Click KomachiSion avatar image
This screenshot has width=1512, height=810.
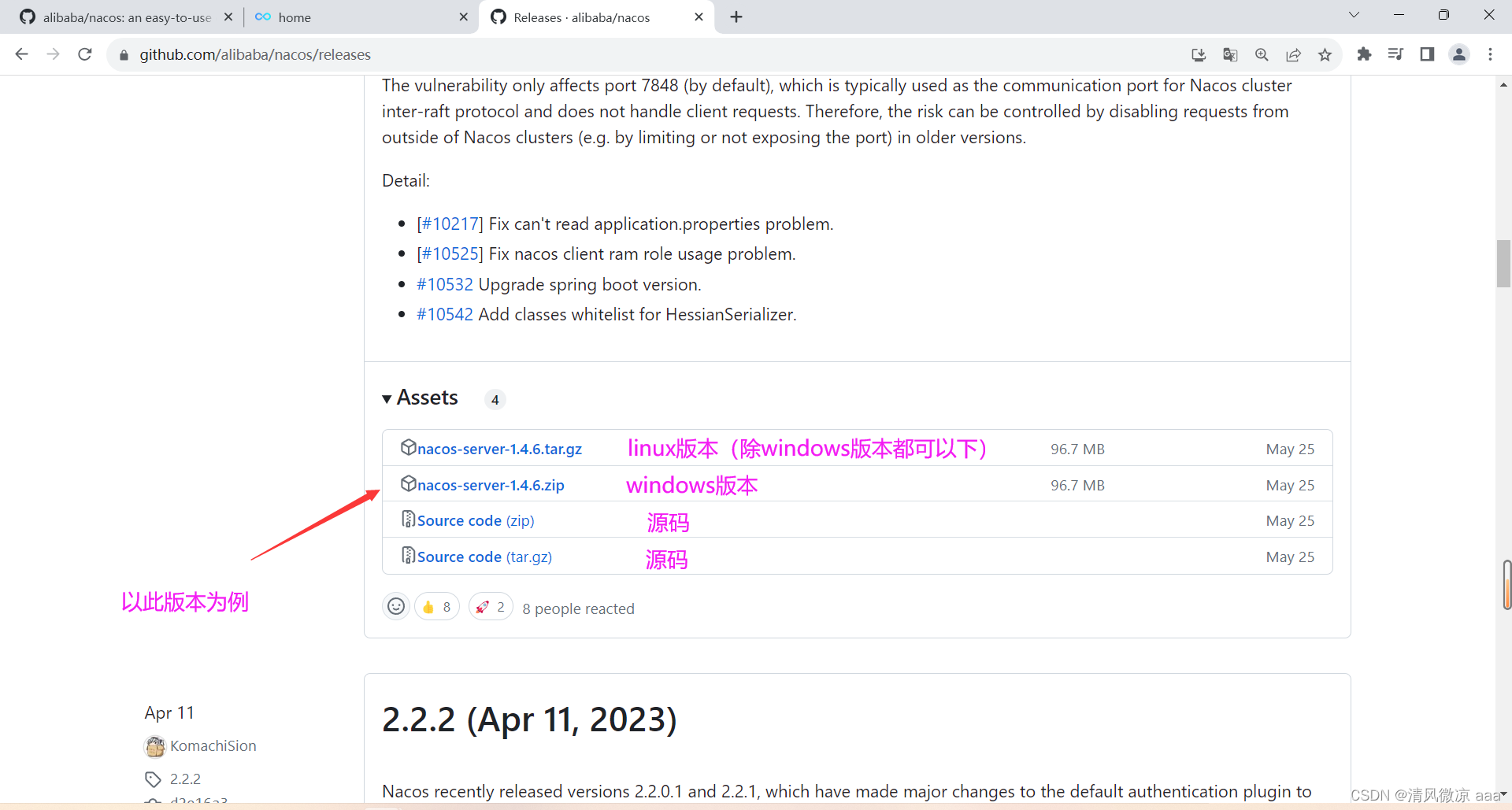tap(155, 745)
